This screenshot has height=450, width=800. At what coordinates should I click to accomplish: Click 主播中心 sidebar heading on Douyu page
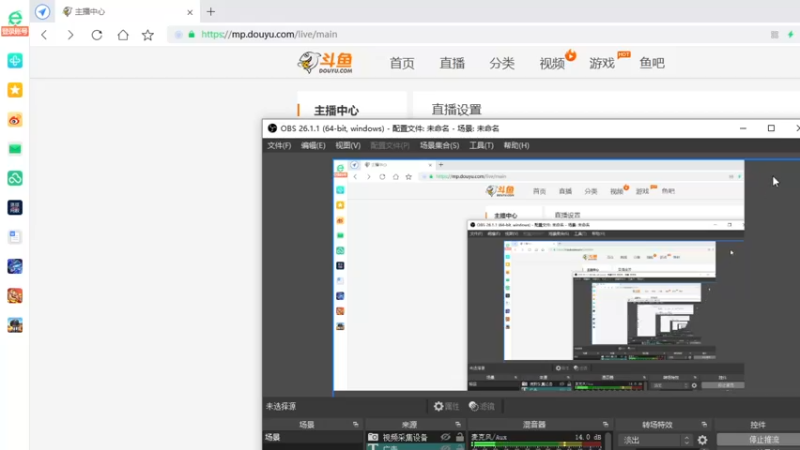click(336, 110)
